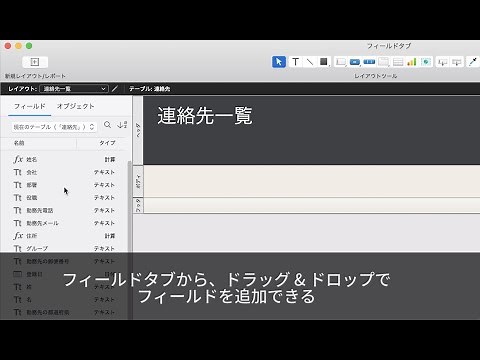The height and width of the screenshot is (360, 480).
Task: Switch to the オブジェクト tab
Action: 76,106
